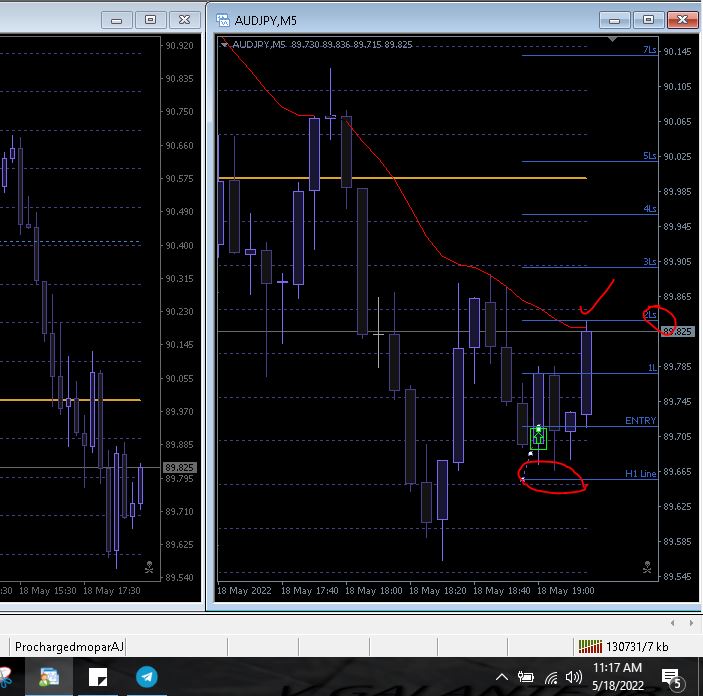The width and height of the screenshot is (703, 696).
Task: Click the battery status tray icon
Action: (525, 678)
